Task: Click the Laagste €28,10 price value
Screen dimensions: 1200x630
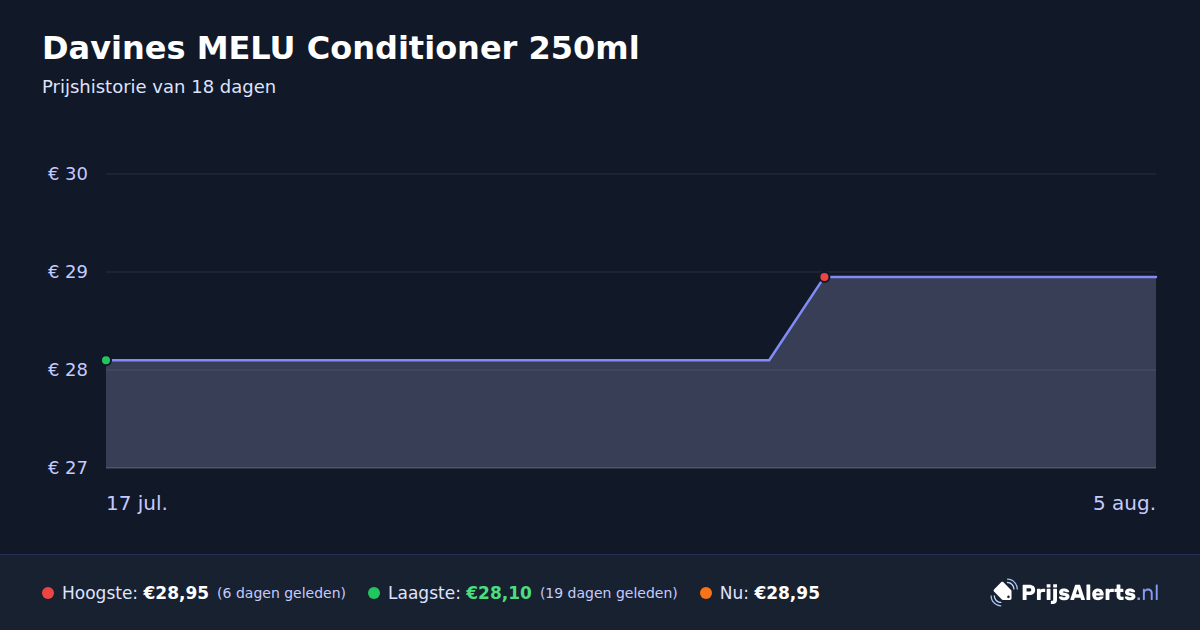Action: 499,593
